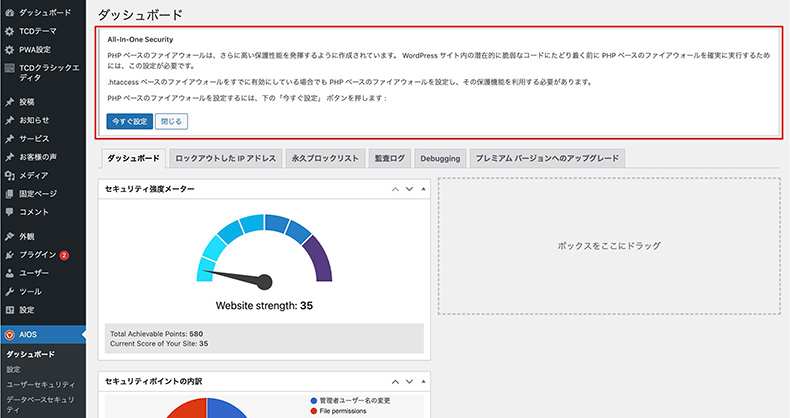Click the 閉じる button in notice
This screenshot has height=418, width=790.
point(171,121)
